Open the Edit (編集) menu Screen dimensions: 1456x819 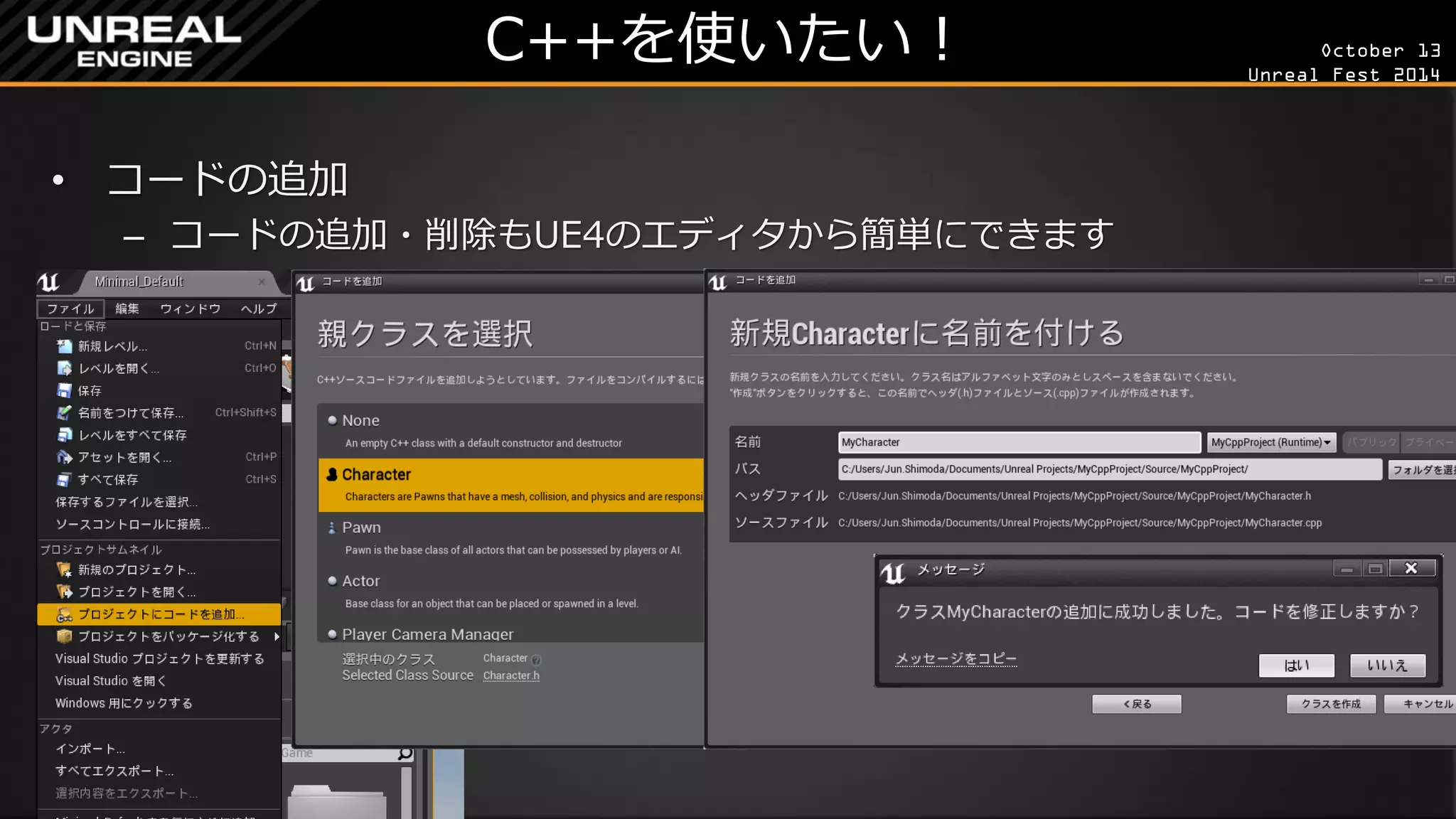point(127,309)
